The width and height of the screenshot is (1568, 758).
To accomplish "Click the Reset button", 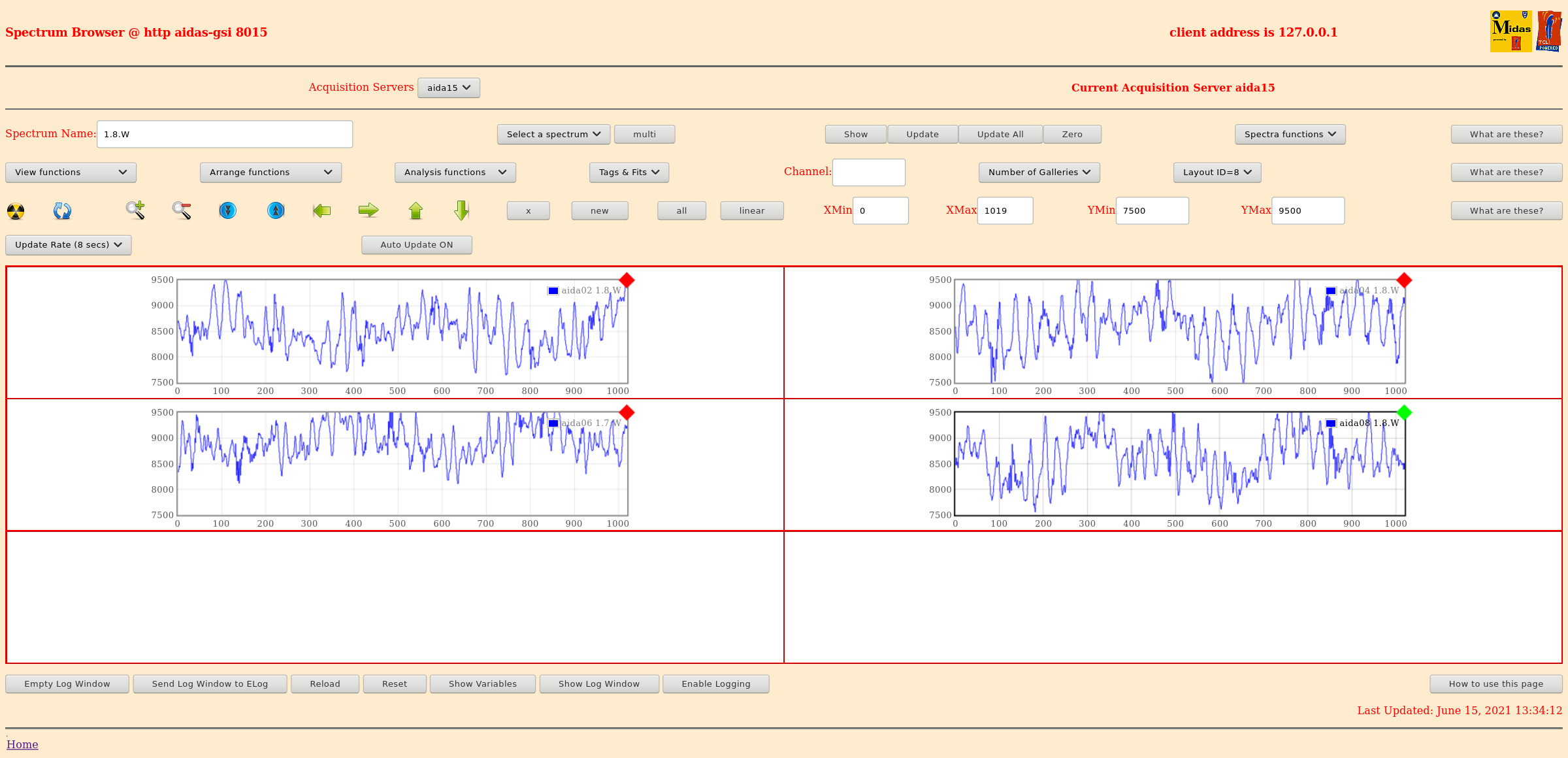I will tap(395, 684).
